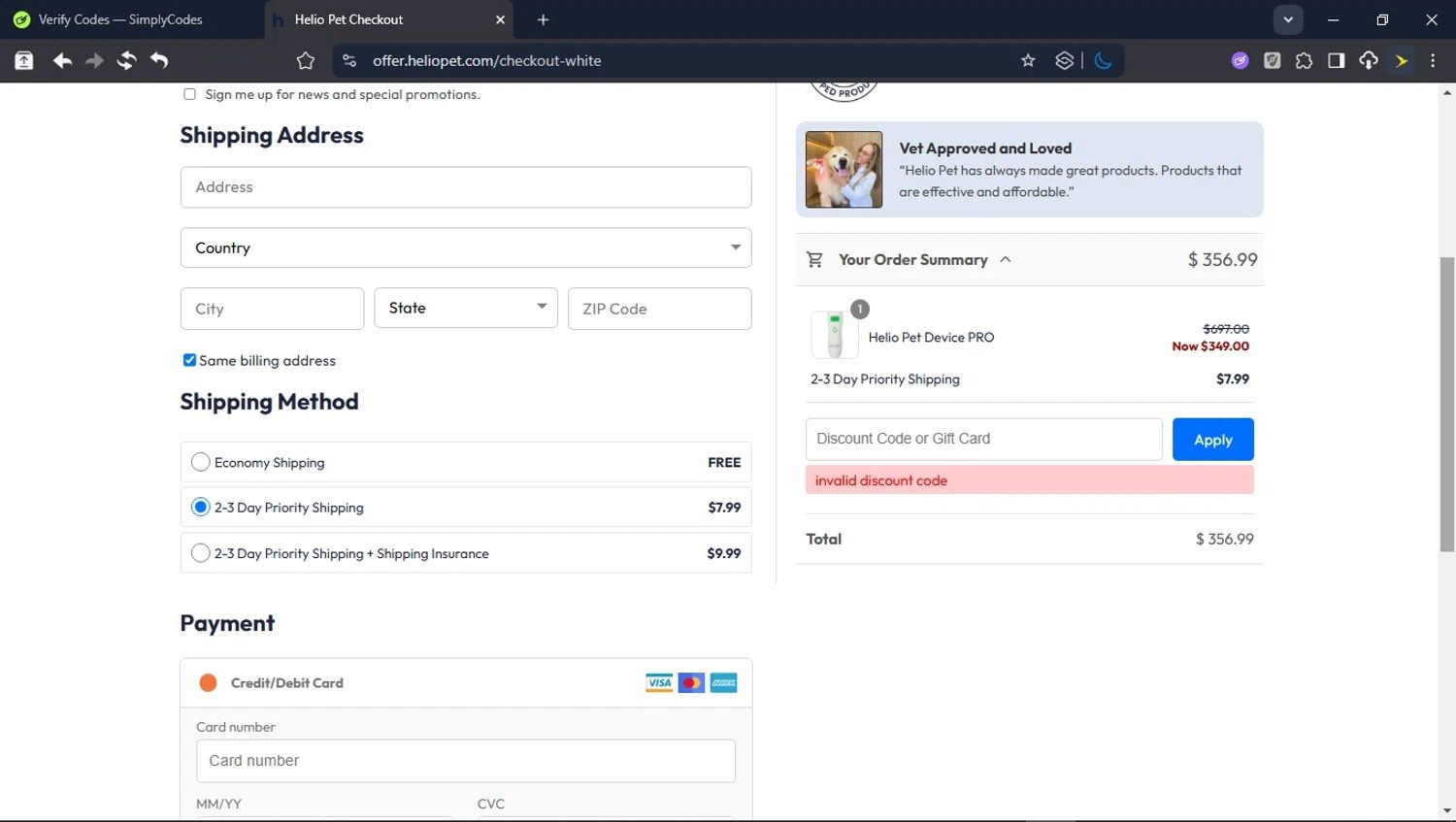This screenshot has width=1456, height=822.
Task: Focus the ZIP Code field
Action: (x=659, y=309)
